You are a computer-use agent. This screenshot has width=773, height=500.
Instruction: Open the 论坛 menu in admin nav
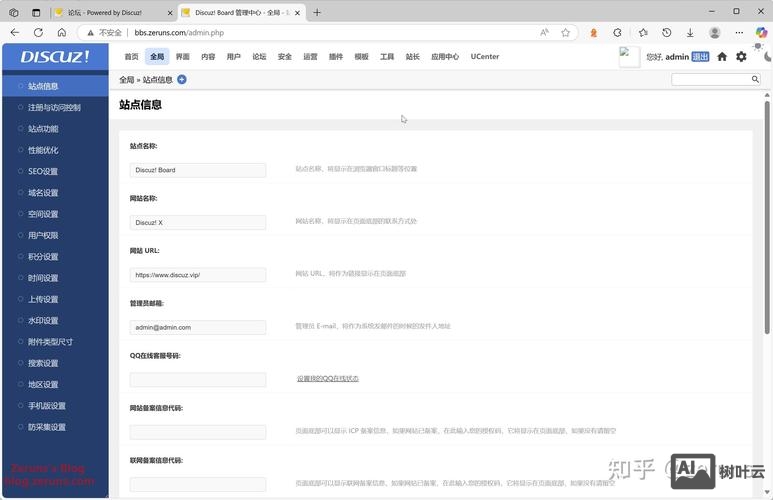pyautogui.click(x=259, y=57)
